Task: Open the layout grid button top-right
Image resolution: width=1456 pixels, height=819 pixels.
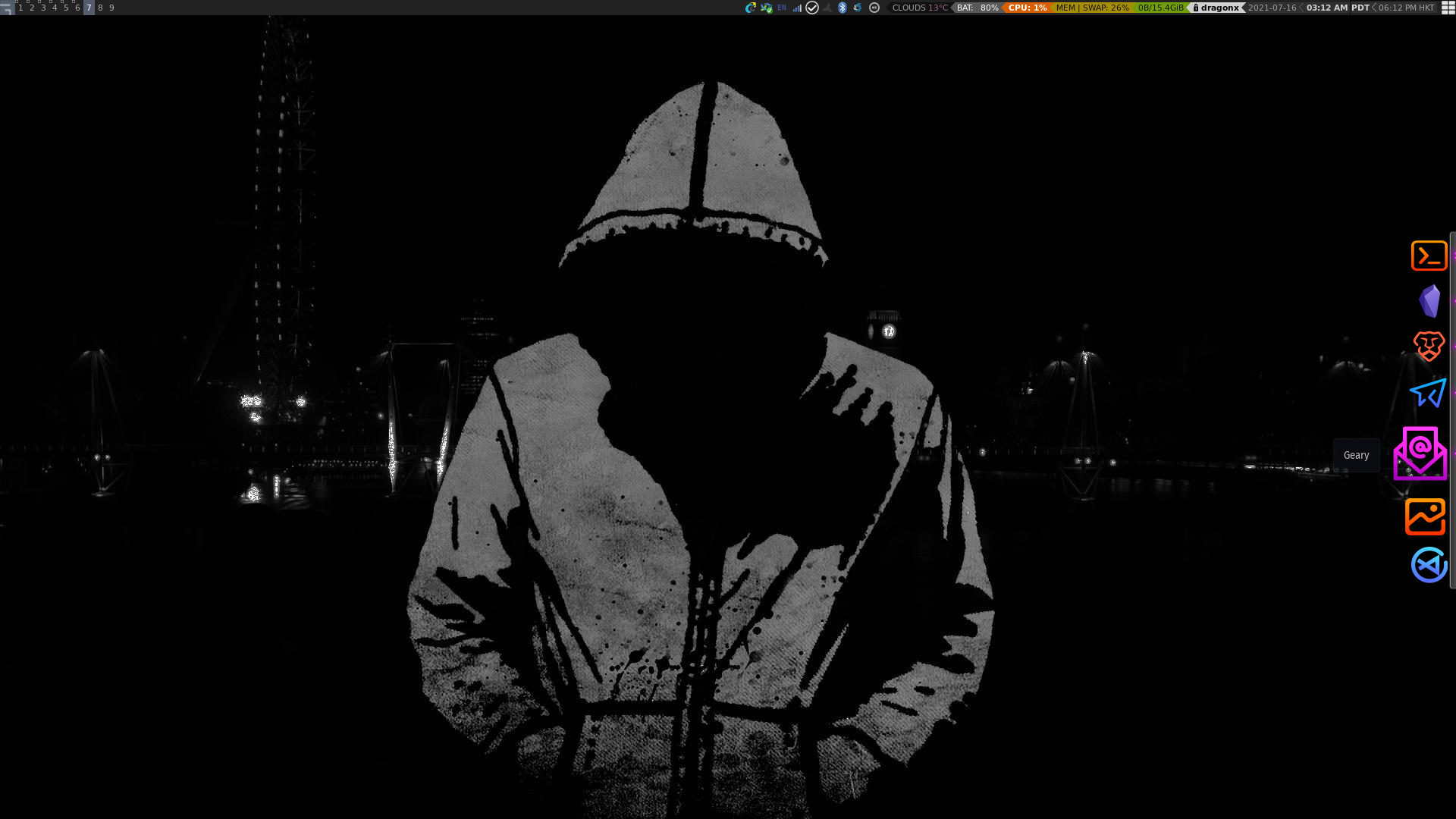Action: [x=1448, y=8]
